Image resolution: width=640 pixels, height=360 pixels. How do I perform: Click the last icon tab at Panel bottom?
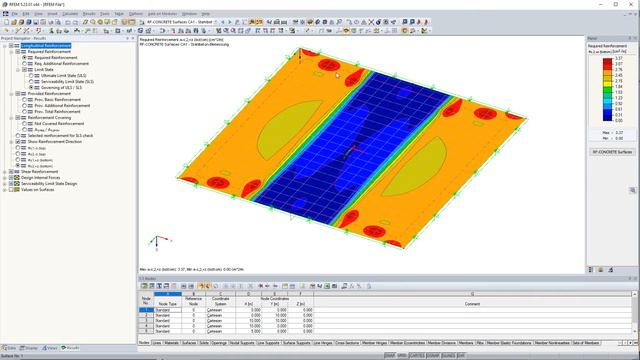pyautogui.click(x=611, y=270)
